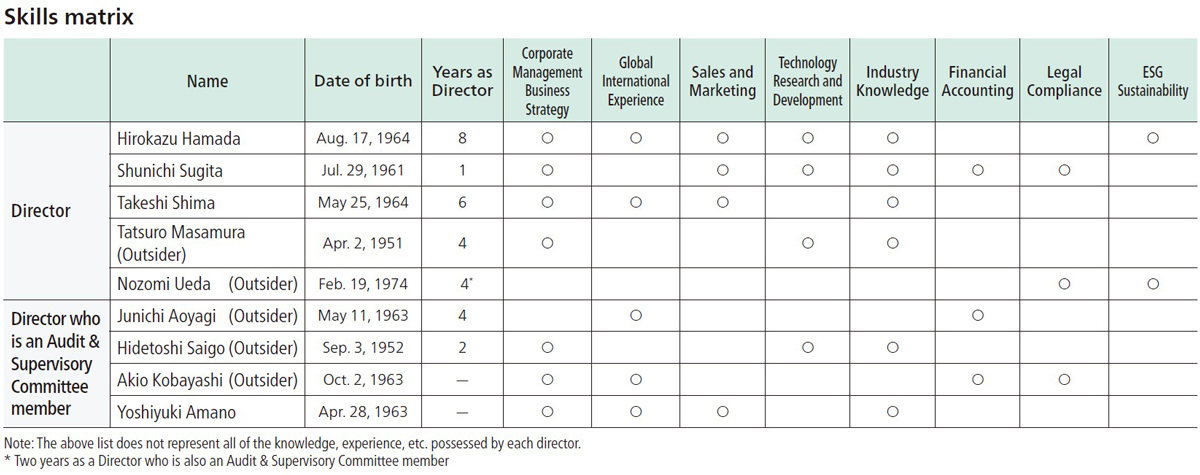Click the Skills matrix heading
The height and width of the screenshot is (475, 1200).
click(69, 17)
